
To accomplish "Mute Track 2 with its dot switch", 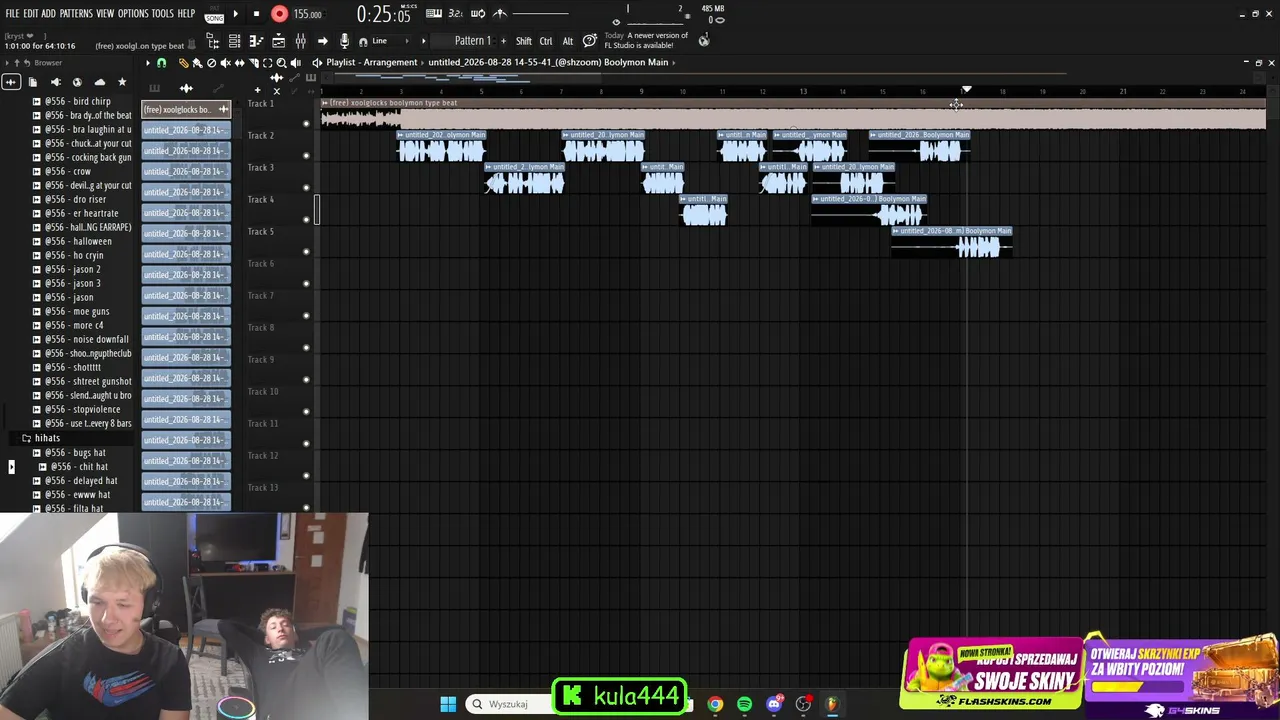I will pyautogui.click(x=306, y=156).
